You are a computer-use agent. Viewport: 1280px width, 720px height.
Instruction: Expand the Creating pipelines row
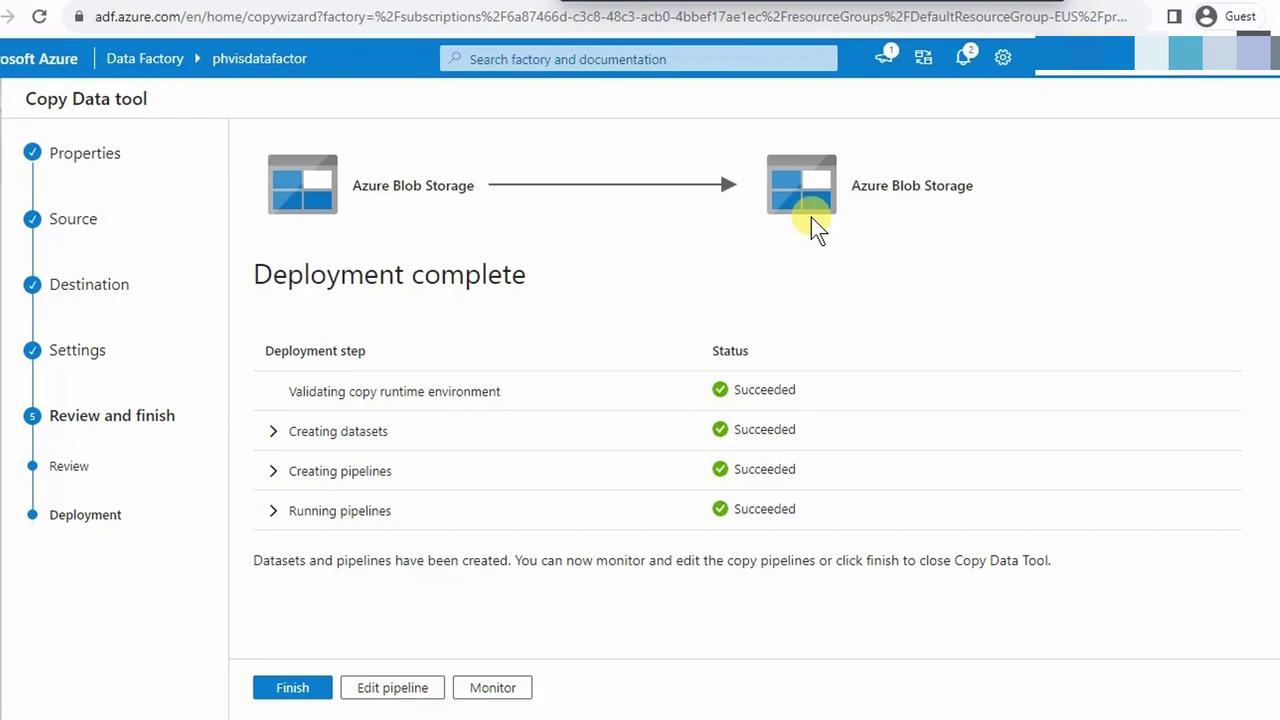273,471
